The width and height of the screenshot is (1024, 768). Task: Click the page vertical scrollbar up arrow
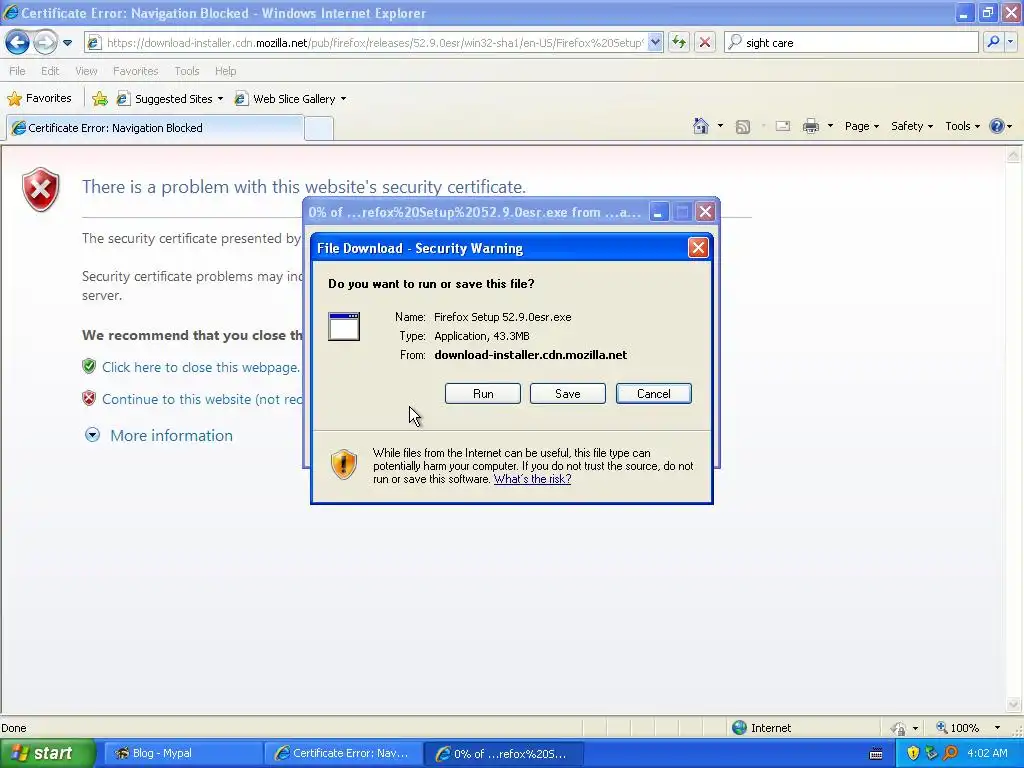point(1013,155)
